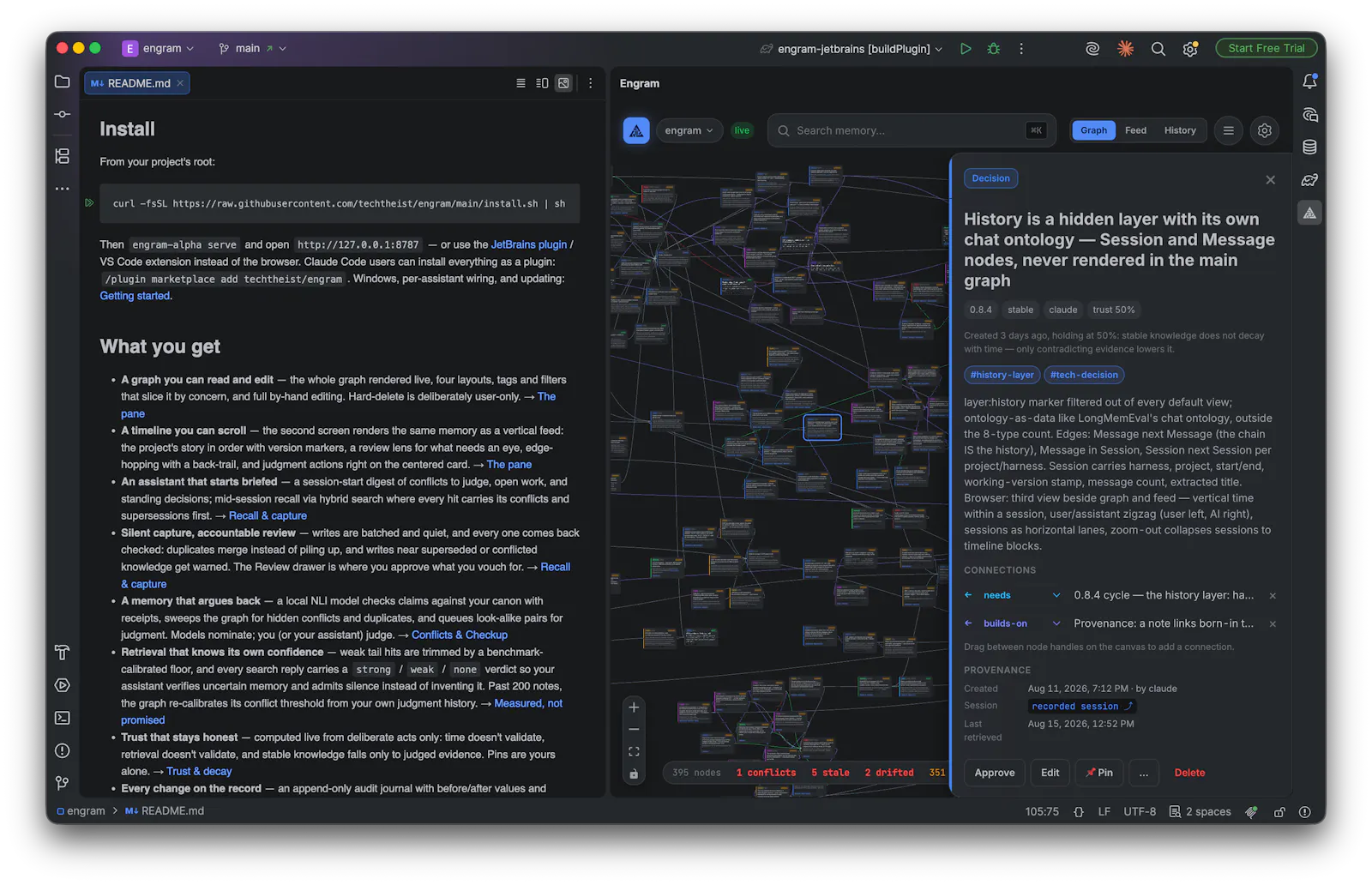The width and height of the screenshot is (1372, 885).
Task: Zoom in on the graph canvas
Action: (634, 707)
